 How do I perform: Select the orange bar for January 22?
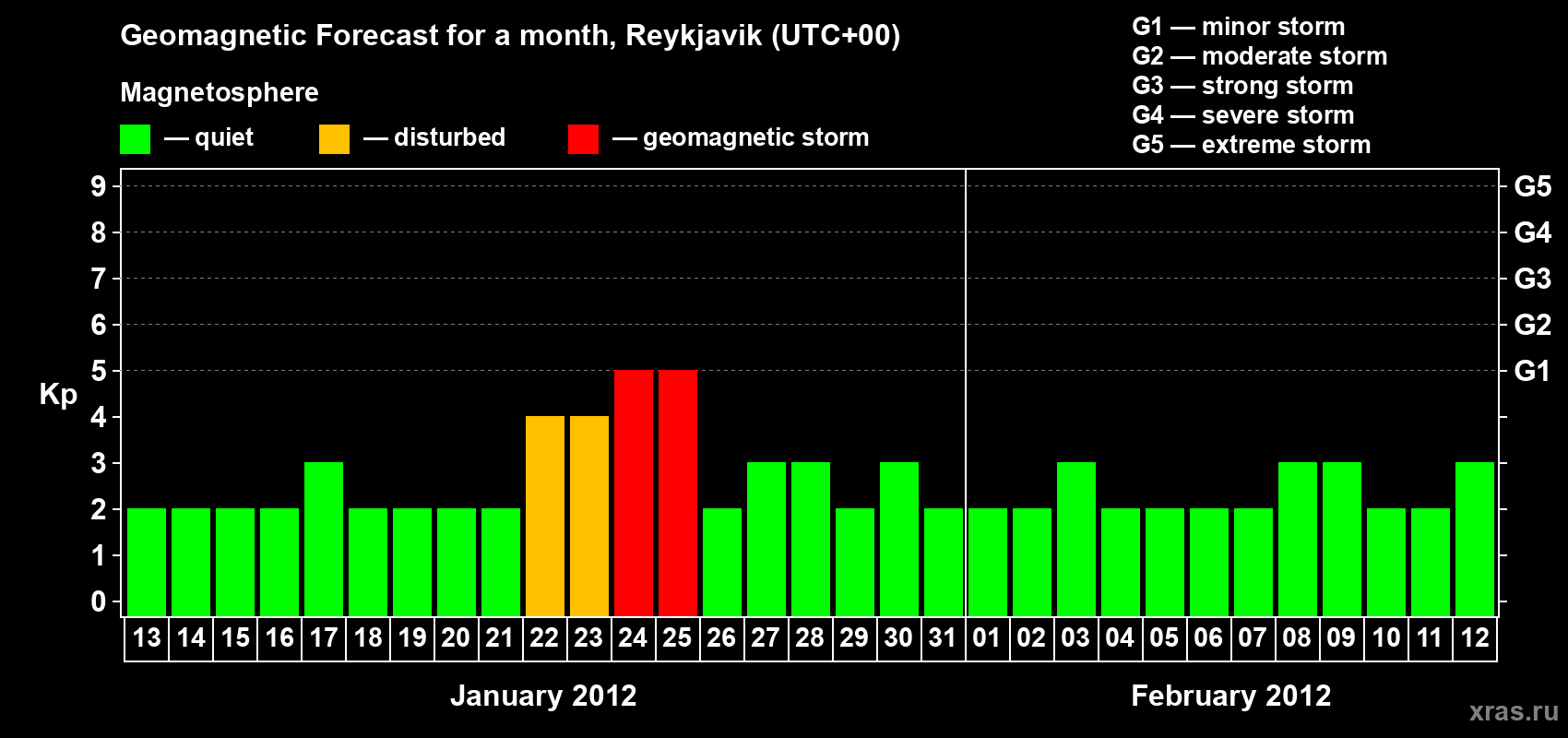[x=545, y=516]
